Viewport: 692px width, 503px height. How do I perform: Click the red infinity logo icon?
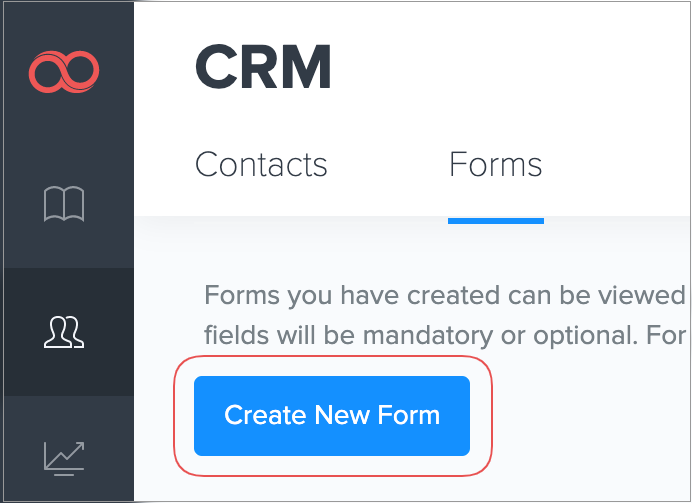[65, 71]
